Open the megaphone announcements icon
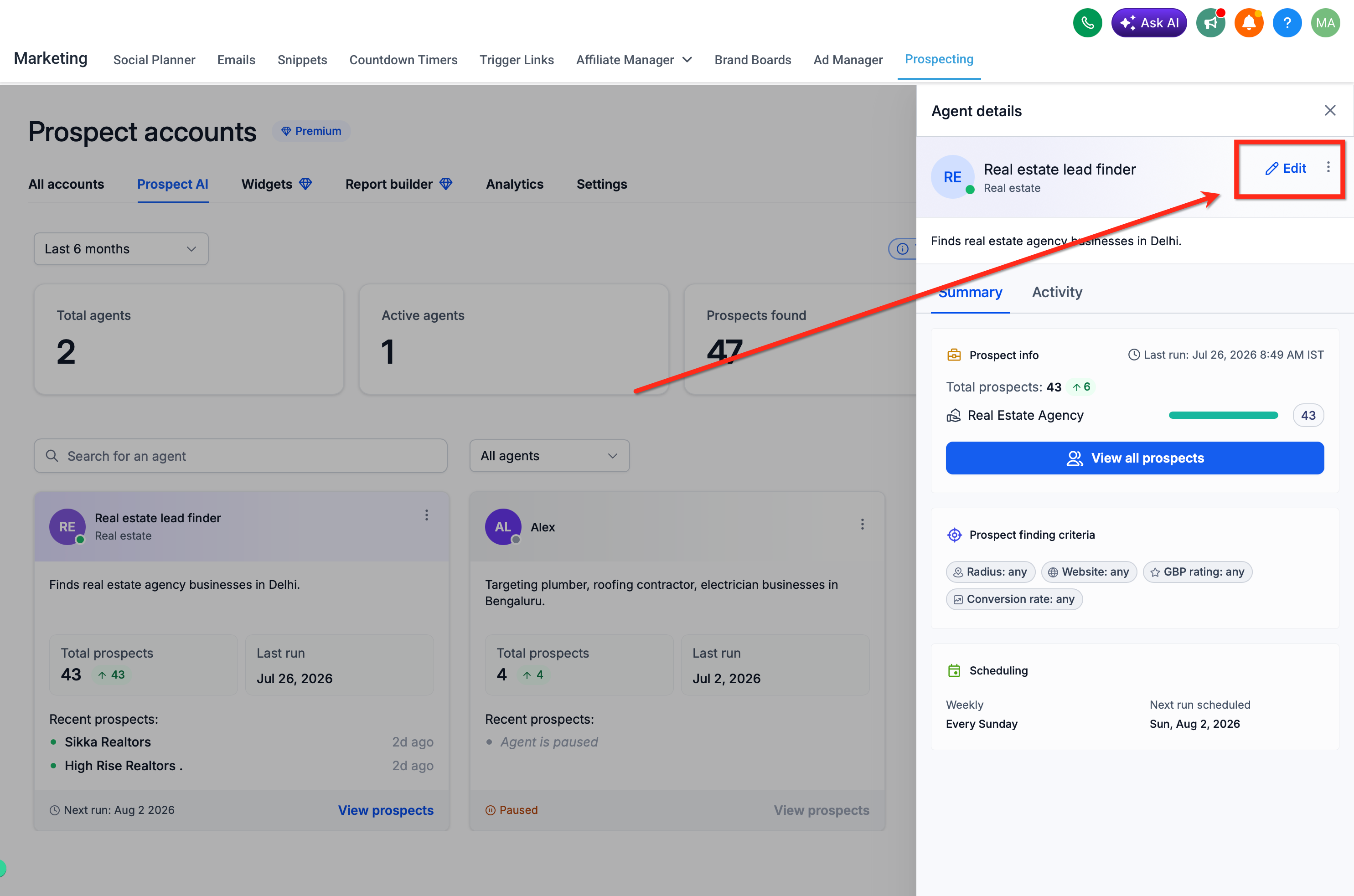 1210,23
